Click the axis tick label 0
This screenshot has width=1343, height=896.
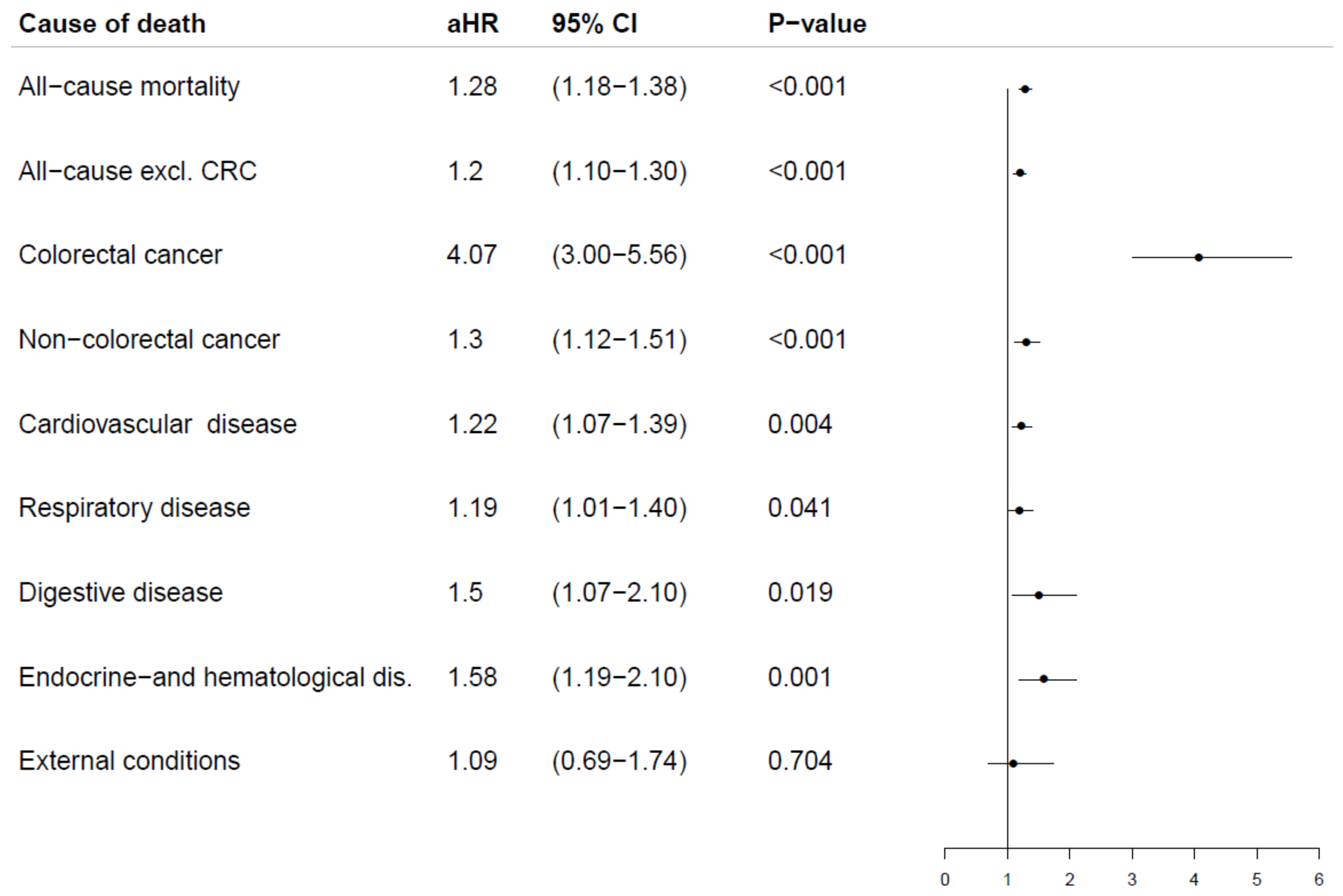(x=945, y=880)
